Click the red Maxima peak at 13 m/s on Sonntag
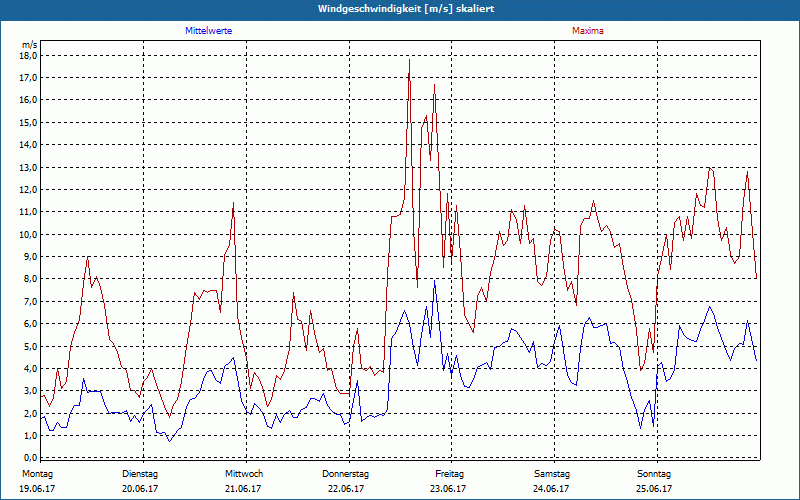800x500 pixels. tap(710, 168)
